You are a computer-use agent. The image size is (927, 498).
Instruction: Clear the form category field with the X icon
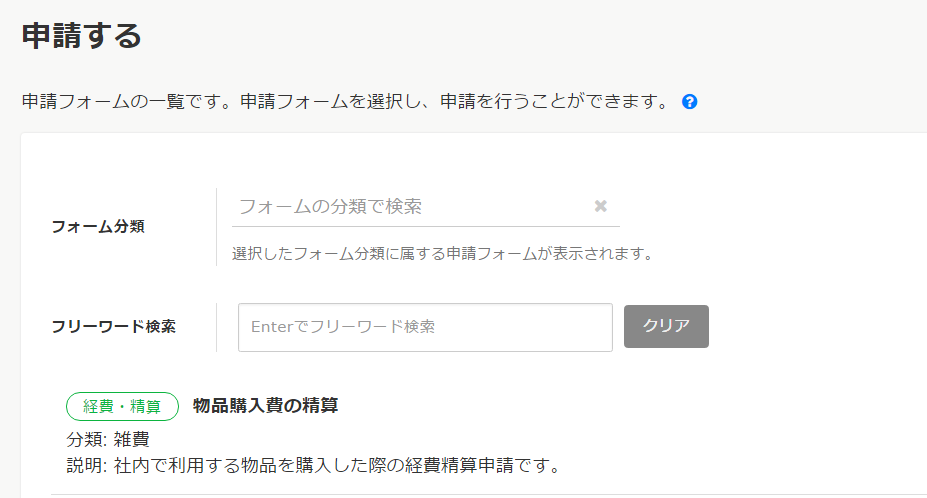pyautogui.click(x=601, y=206)
